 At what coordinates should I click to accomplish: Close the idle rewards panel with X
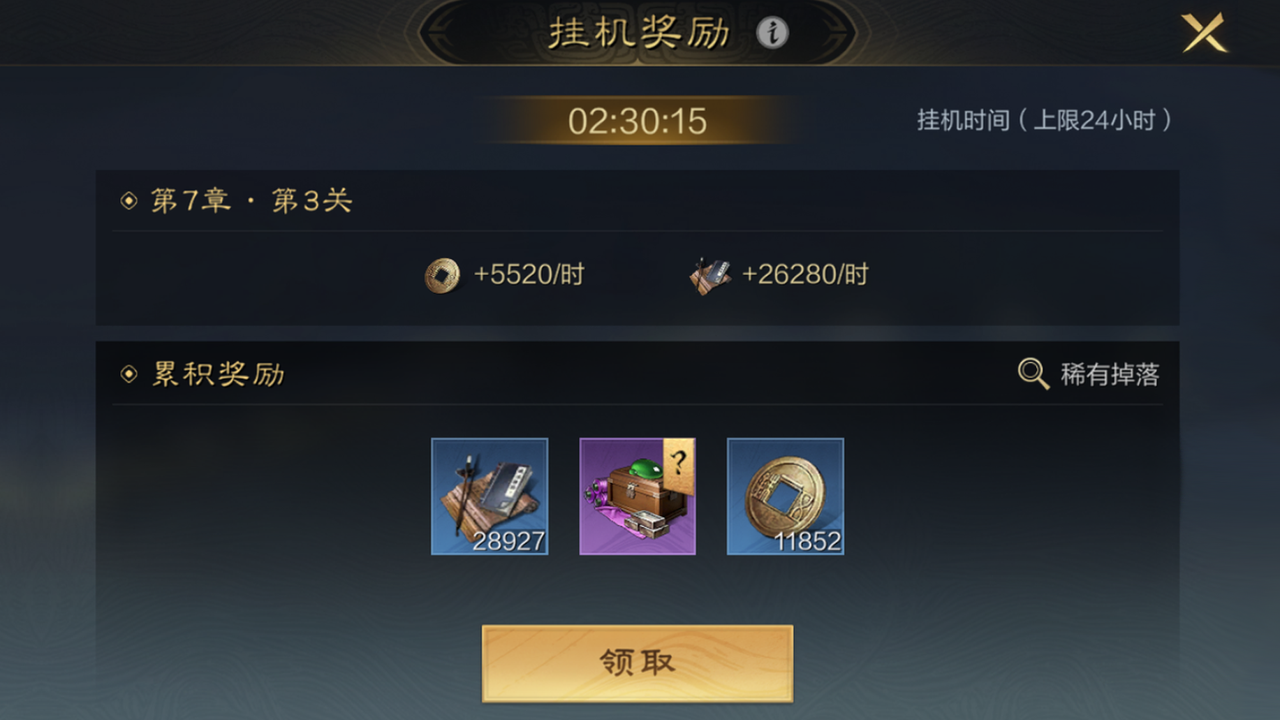click(1204, 33)
